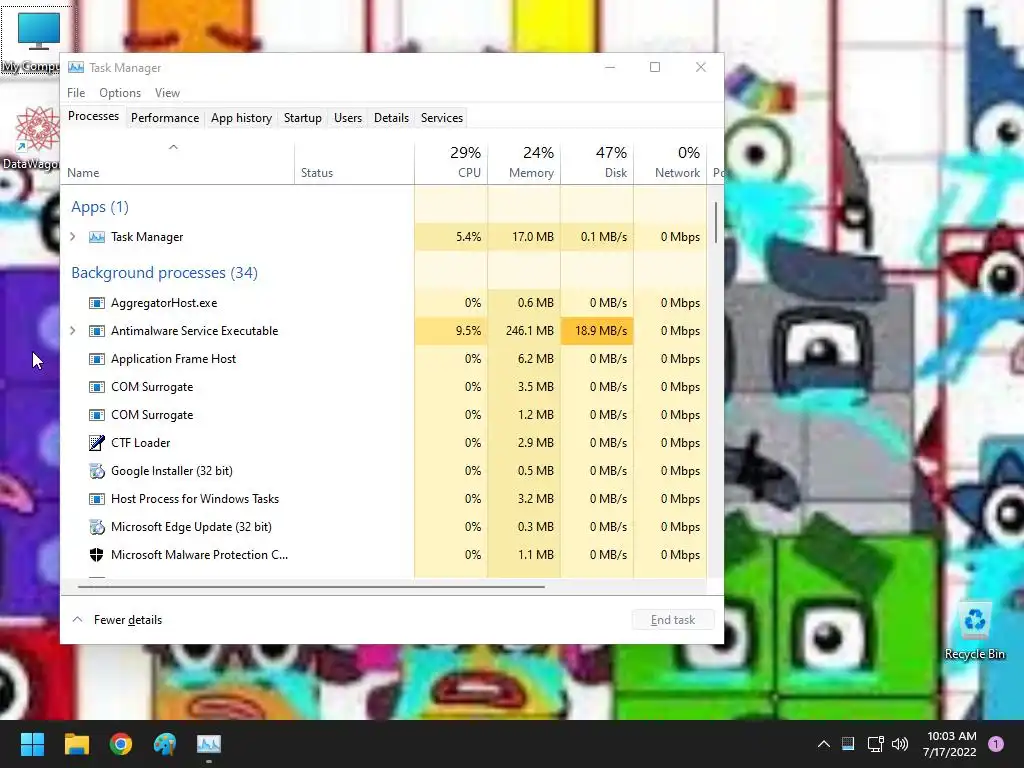Switch to the Services tab

coord(441,118)
